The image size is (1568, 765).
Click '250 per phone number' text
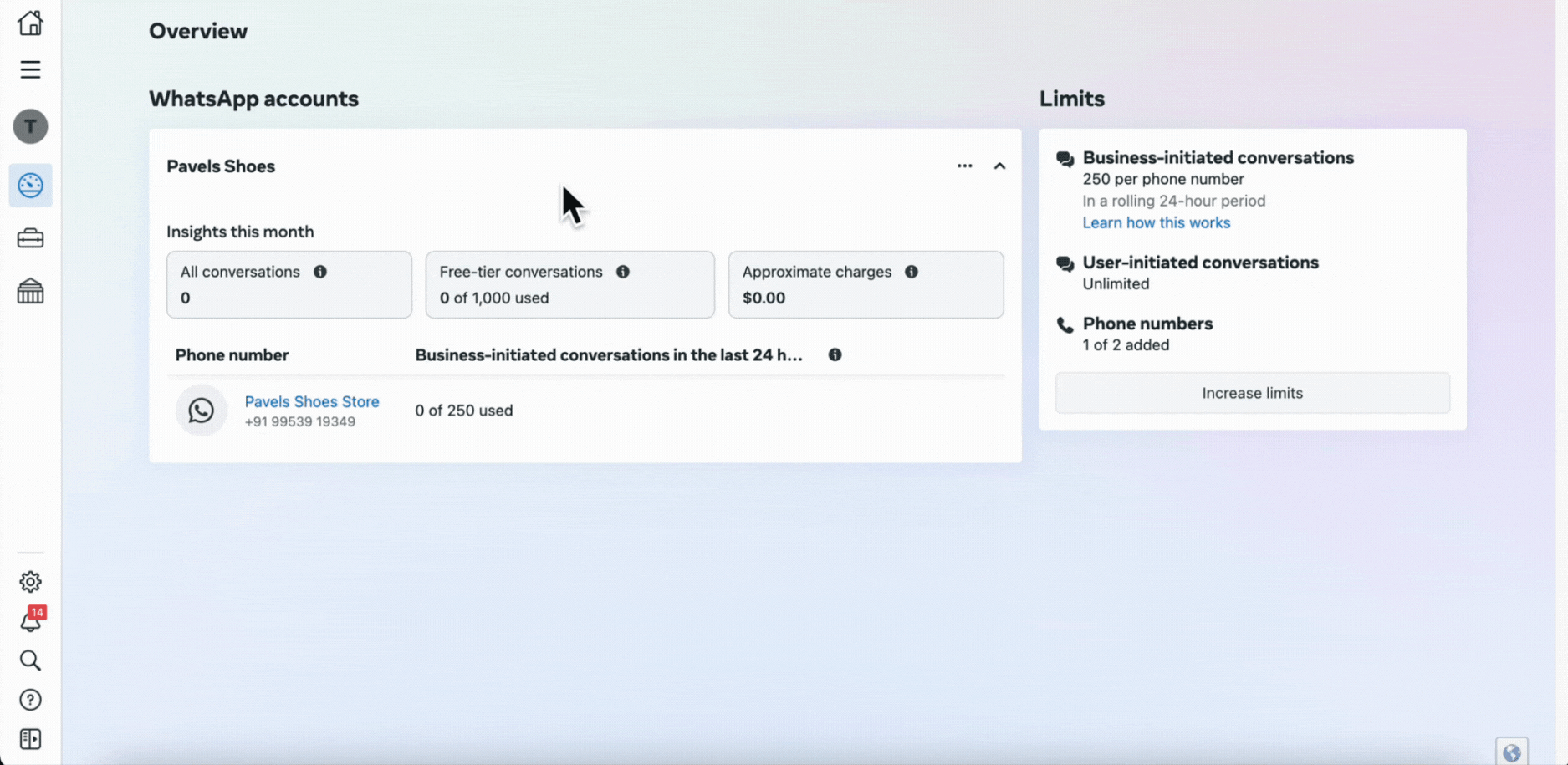(1163, 179)
